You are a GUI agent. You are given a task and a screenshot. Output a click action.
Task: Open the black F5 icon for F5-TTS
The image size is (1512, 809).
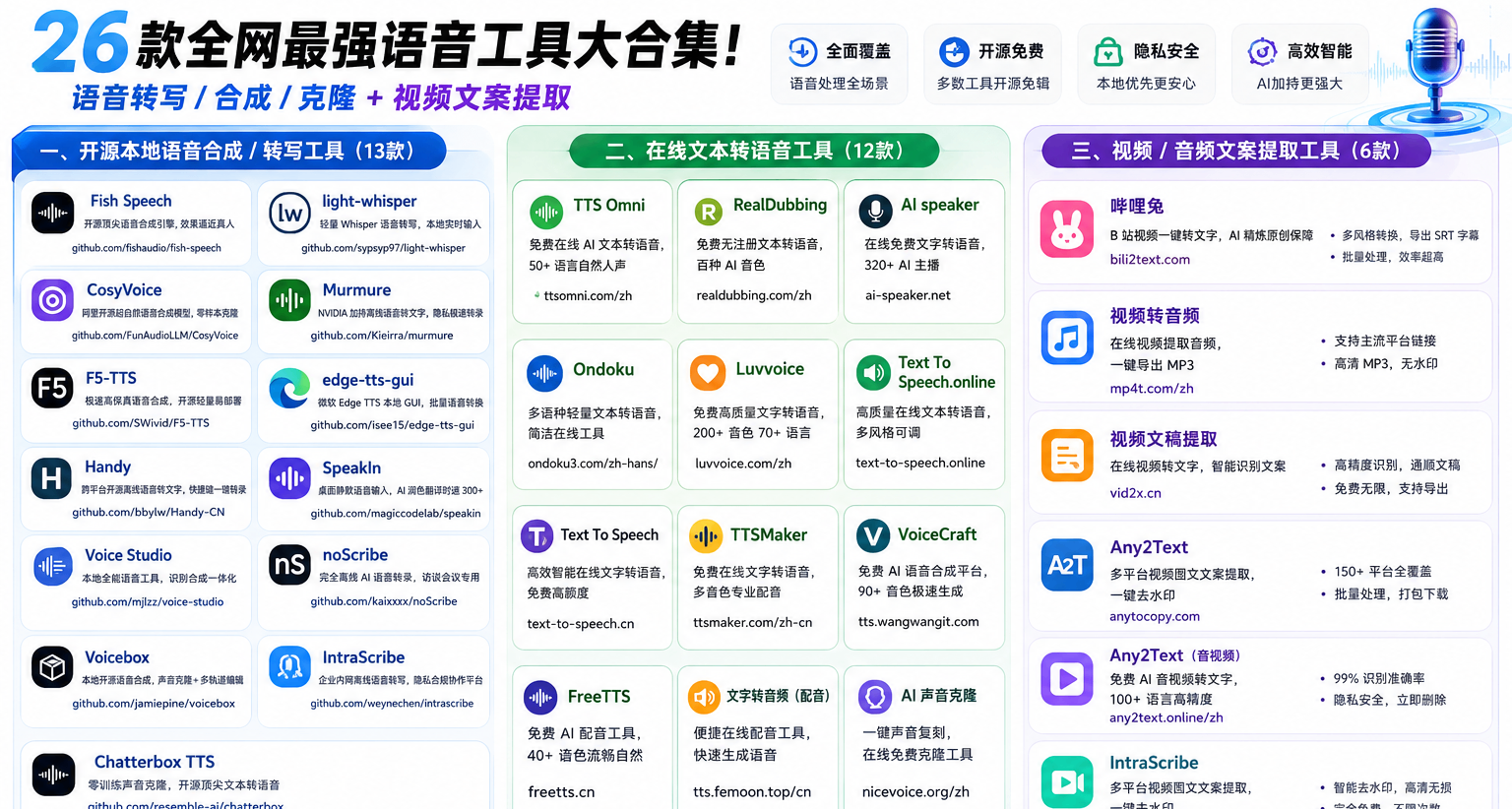tap(52, 389)
